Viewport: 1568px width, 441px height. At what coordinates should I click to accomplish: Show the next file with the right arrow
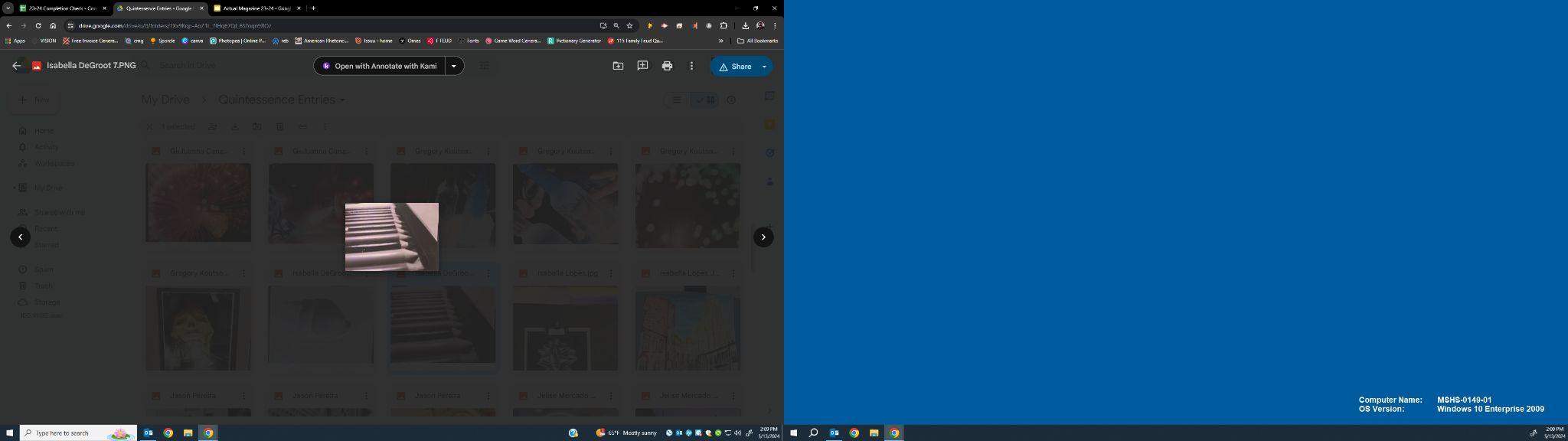click(763, 237)
